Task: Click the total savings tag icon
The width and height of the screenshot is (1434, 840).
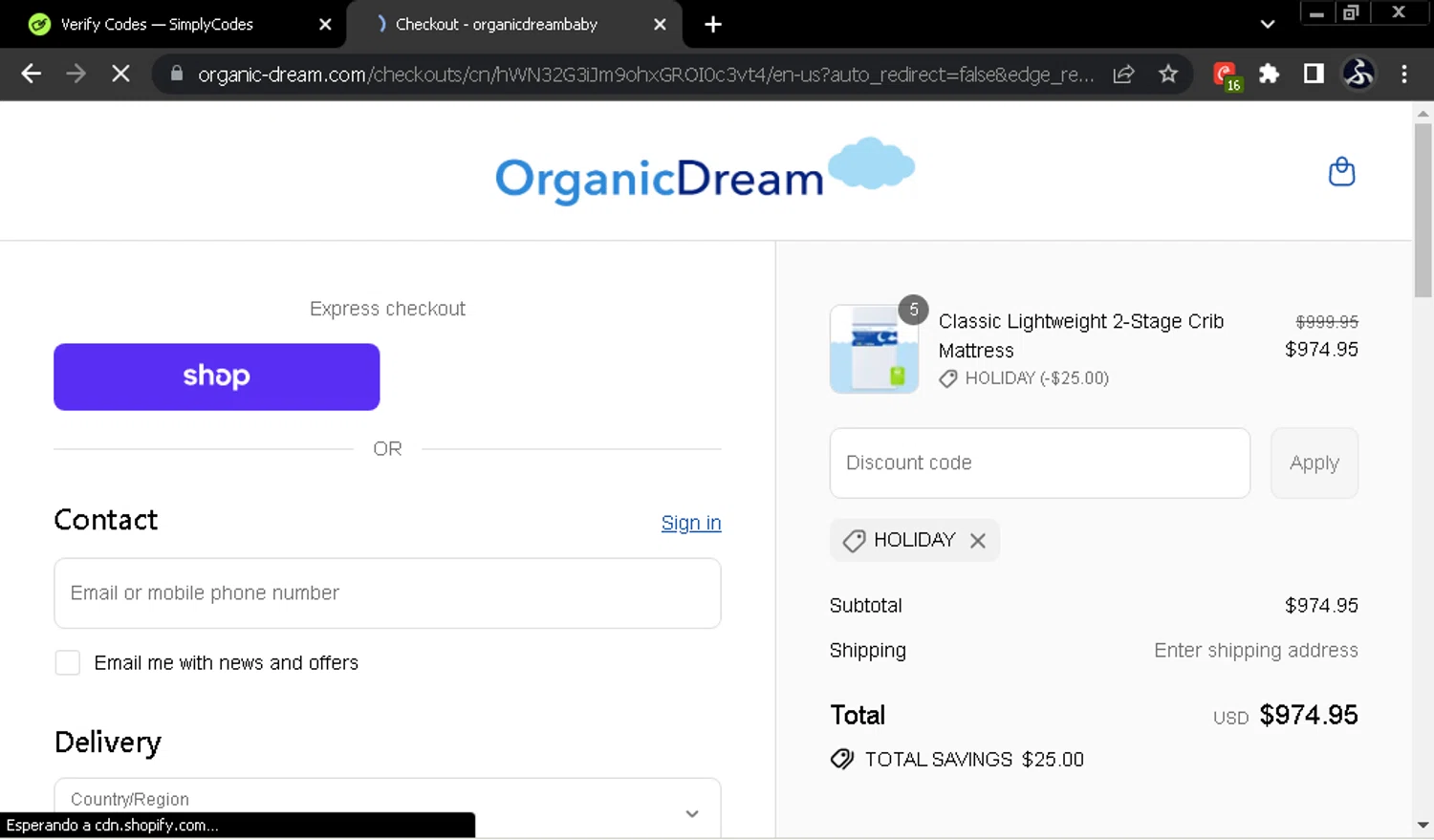Action: (841, 760)
